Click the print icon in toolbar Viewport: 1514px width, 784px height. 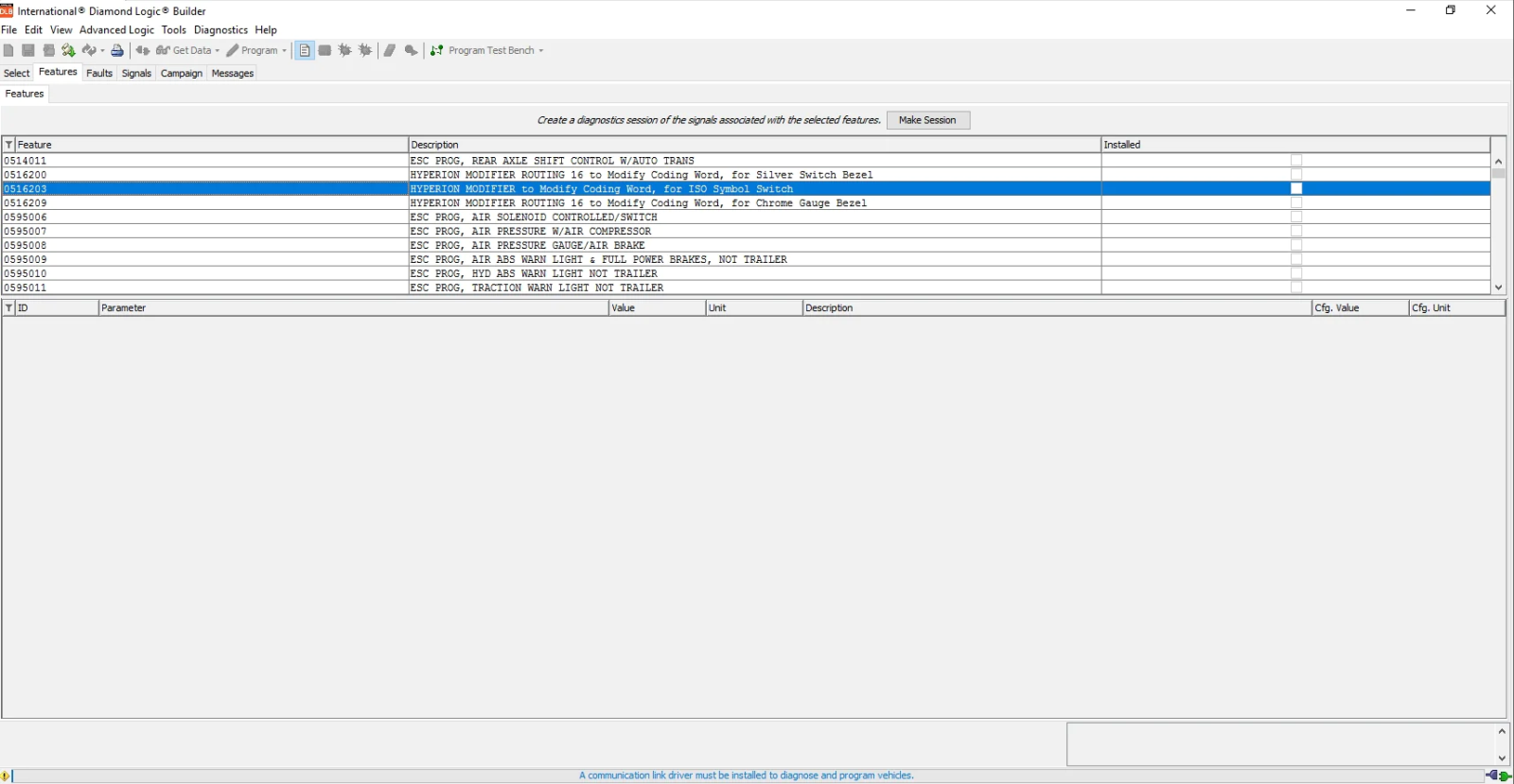[x=117, y=50]
